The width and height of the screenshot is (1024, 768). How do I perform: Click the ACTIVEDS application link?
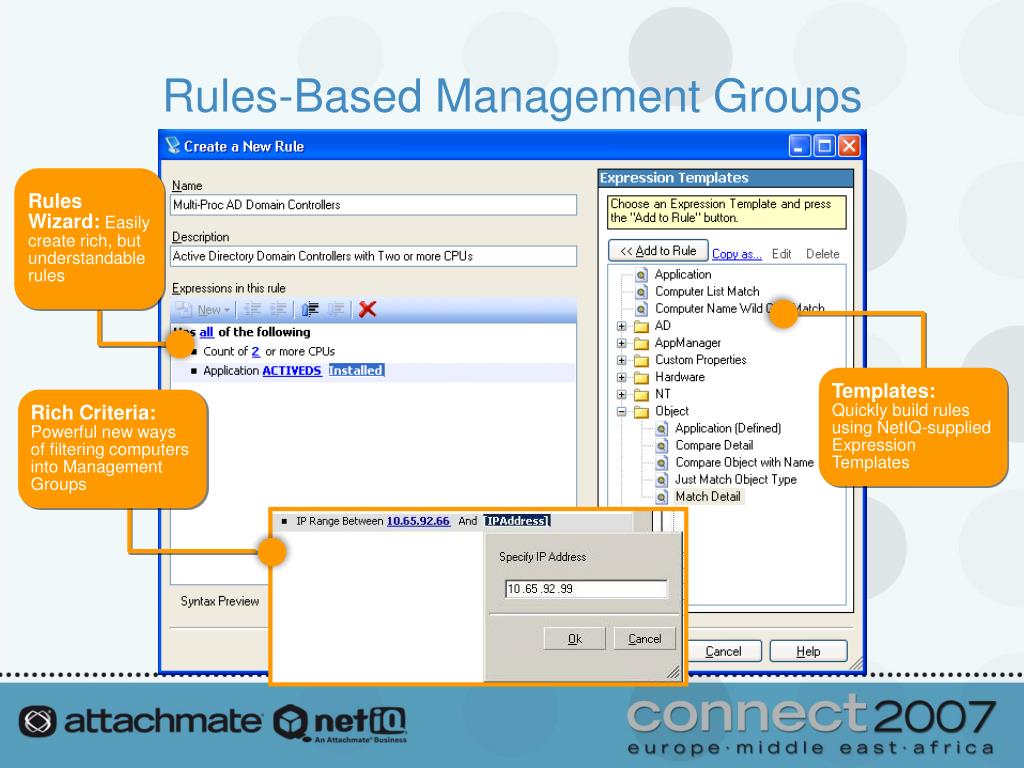[x=292, y=370]
